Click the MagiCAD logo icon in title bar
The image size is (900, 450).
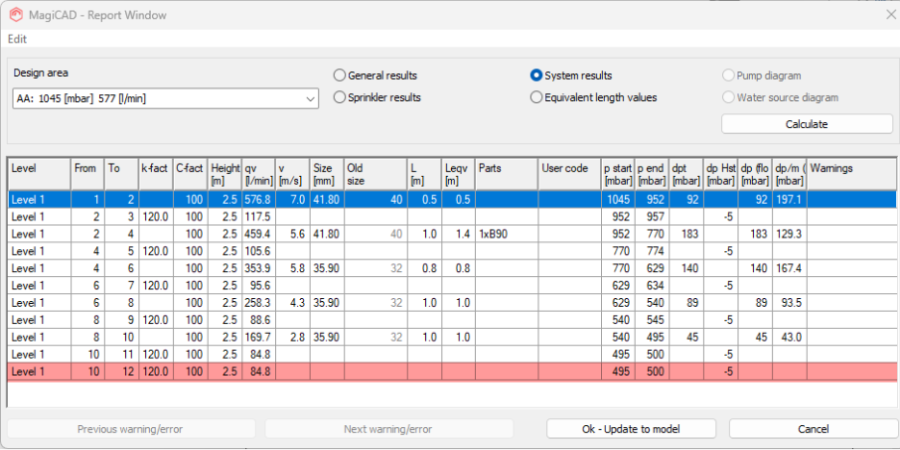[x=15, y=15]
